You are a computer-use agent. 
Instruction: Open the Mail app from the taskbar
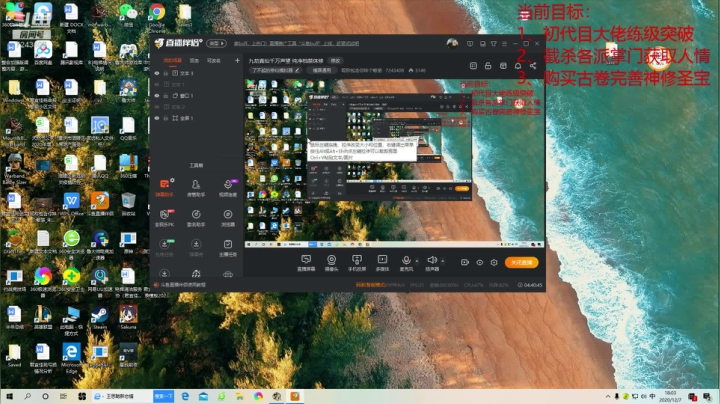point(203,396)
